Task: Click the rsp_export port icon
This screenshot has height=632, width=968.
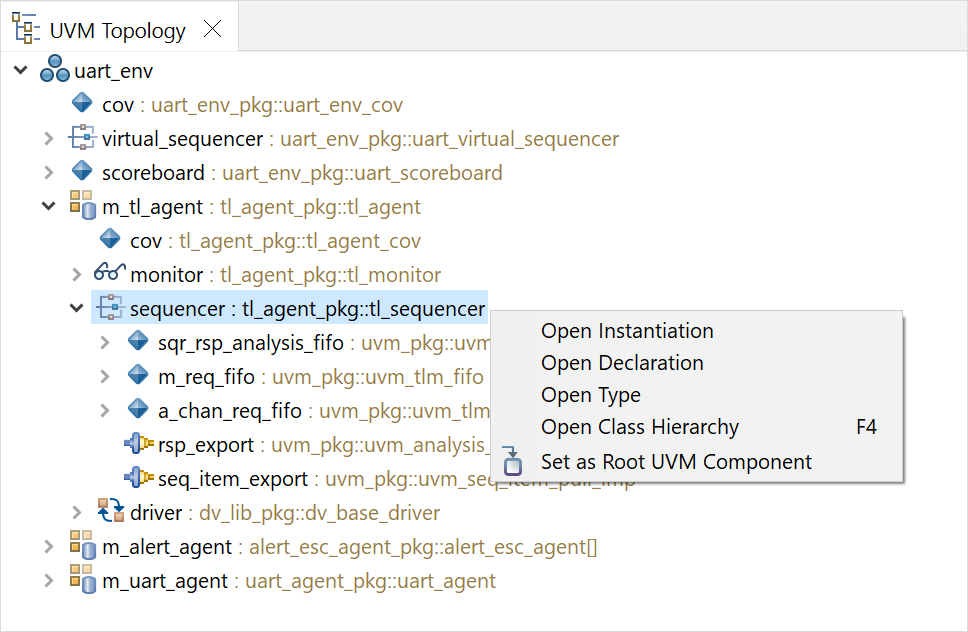Action: click(138, 443)
